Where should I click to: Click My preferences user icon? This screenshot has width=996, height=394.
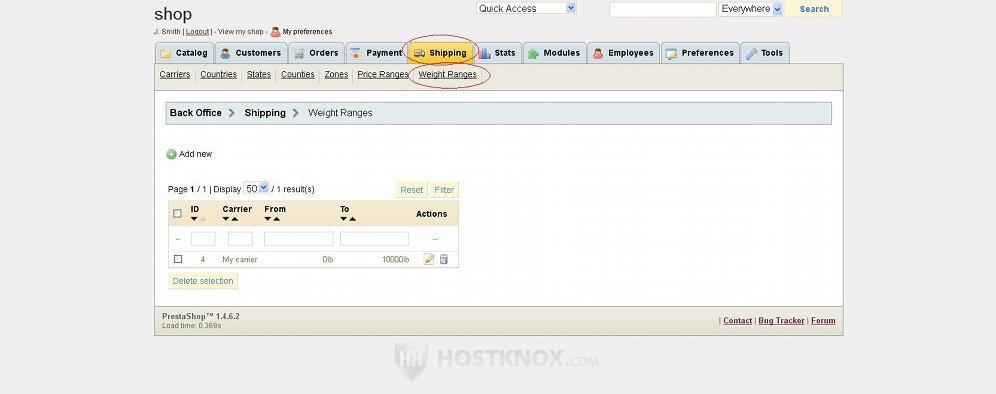click(x=276, y=32)
